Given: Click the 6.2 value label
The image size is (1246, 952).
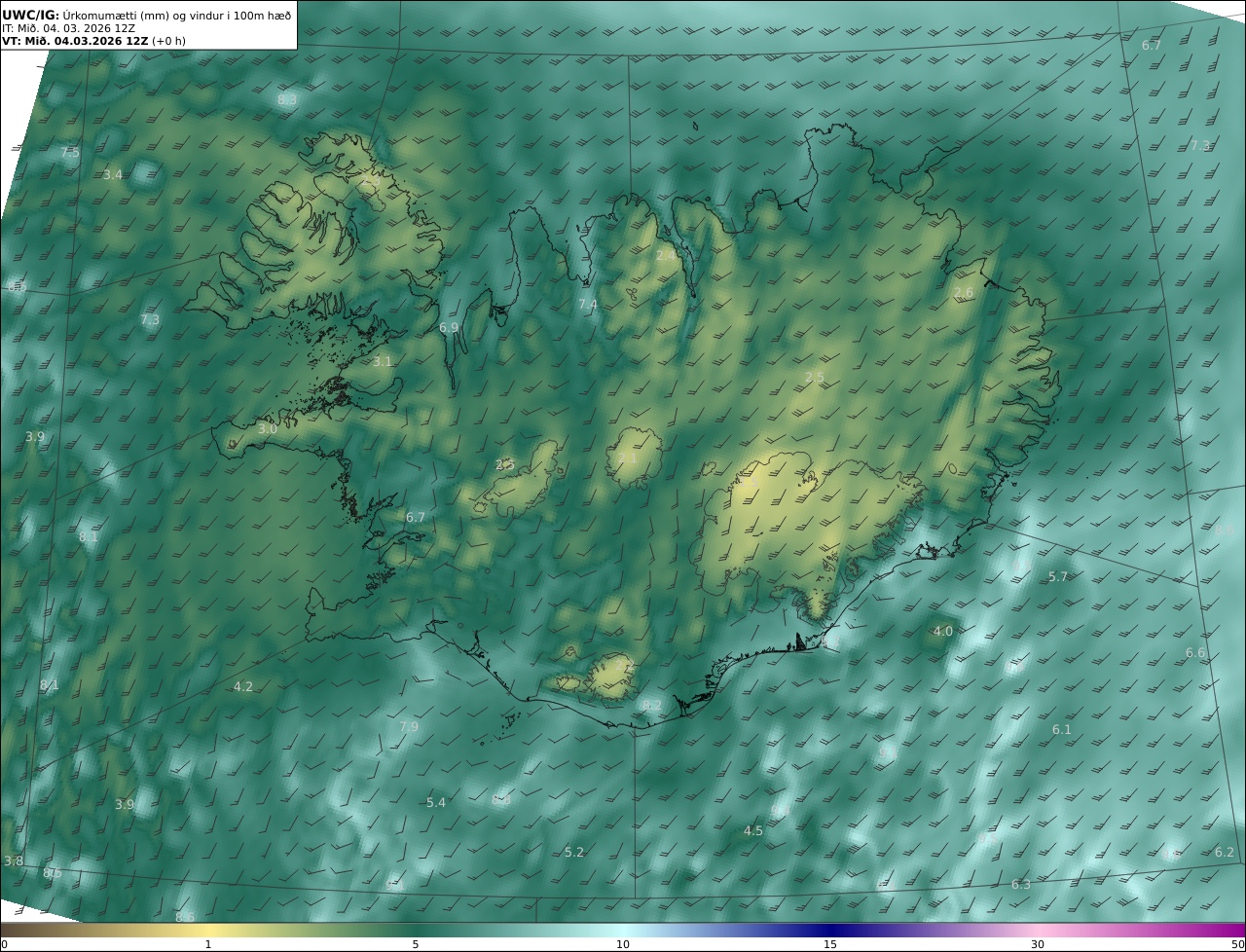Looking at the screenshot, I should tap(1225, 853).
